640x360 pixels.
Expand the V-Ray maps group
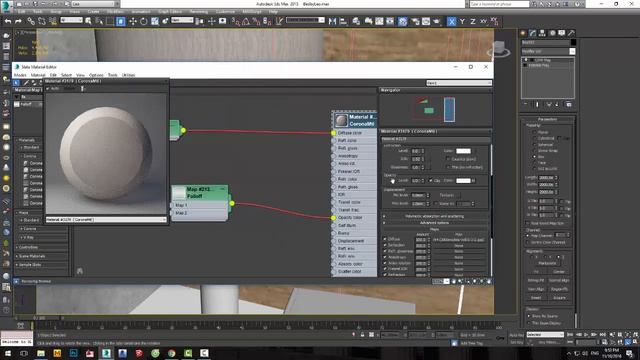coord(29,237)
